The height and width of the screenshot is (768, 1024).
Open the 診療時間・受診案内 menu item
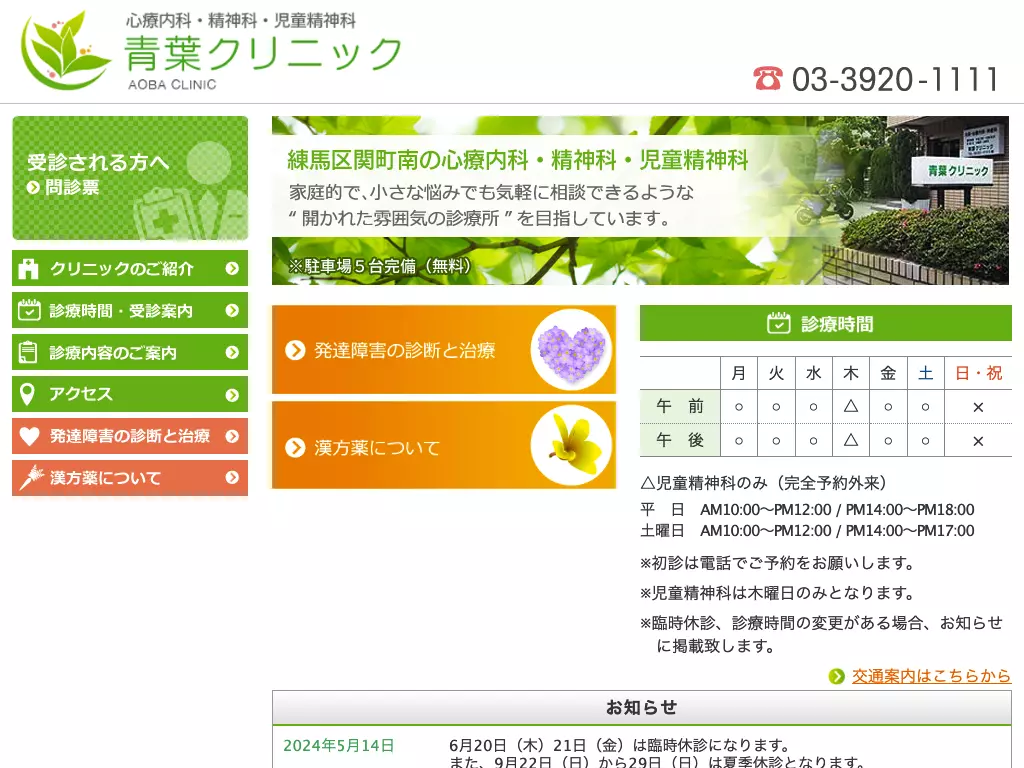(130, 310)
